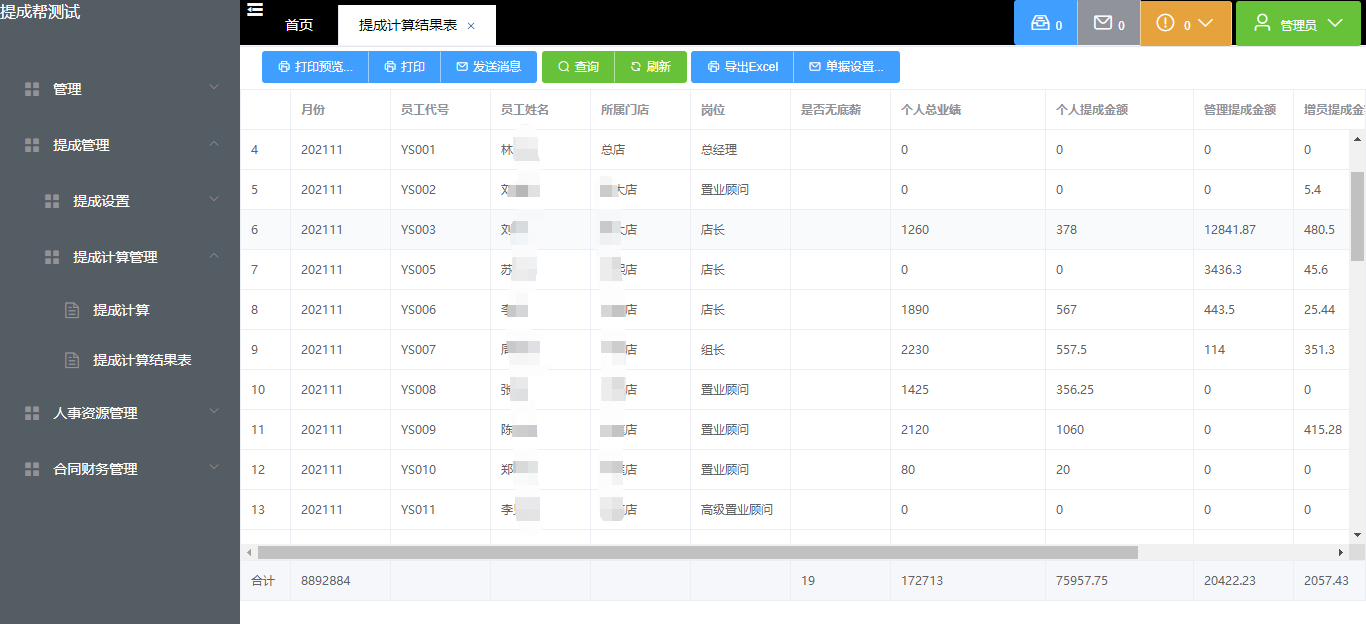Open the message envelope notification icon

pos(1108,22)
